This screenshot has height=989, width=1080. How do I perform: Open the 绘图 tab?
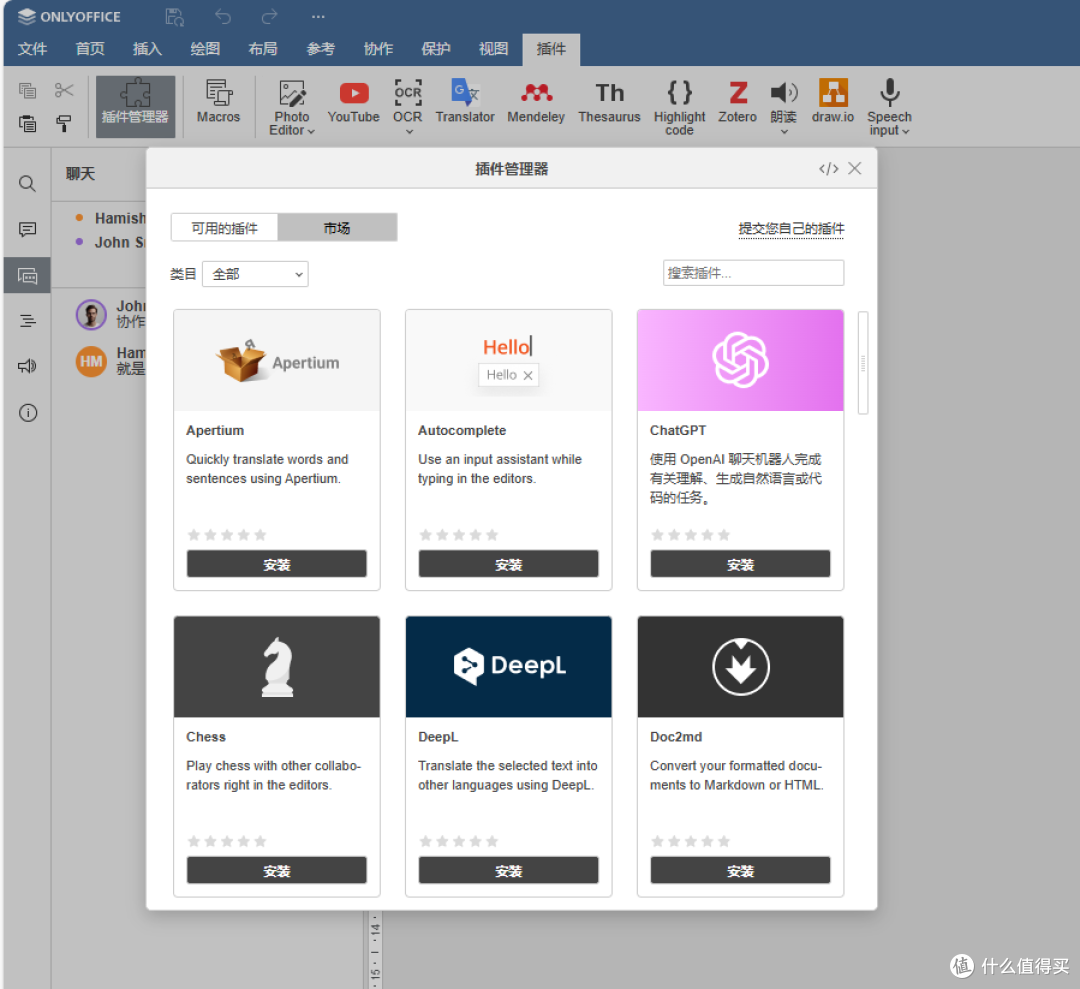coord(205,49)
